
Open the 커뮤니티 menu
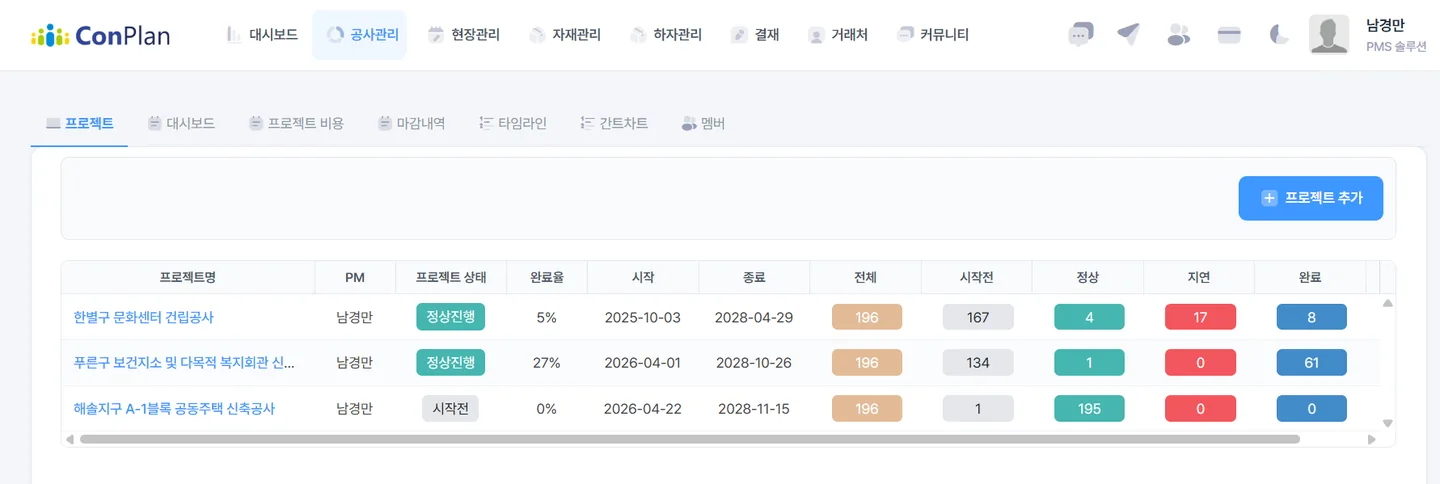[933, 35]
